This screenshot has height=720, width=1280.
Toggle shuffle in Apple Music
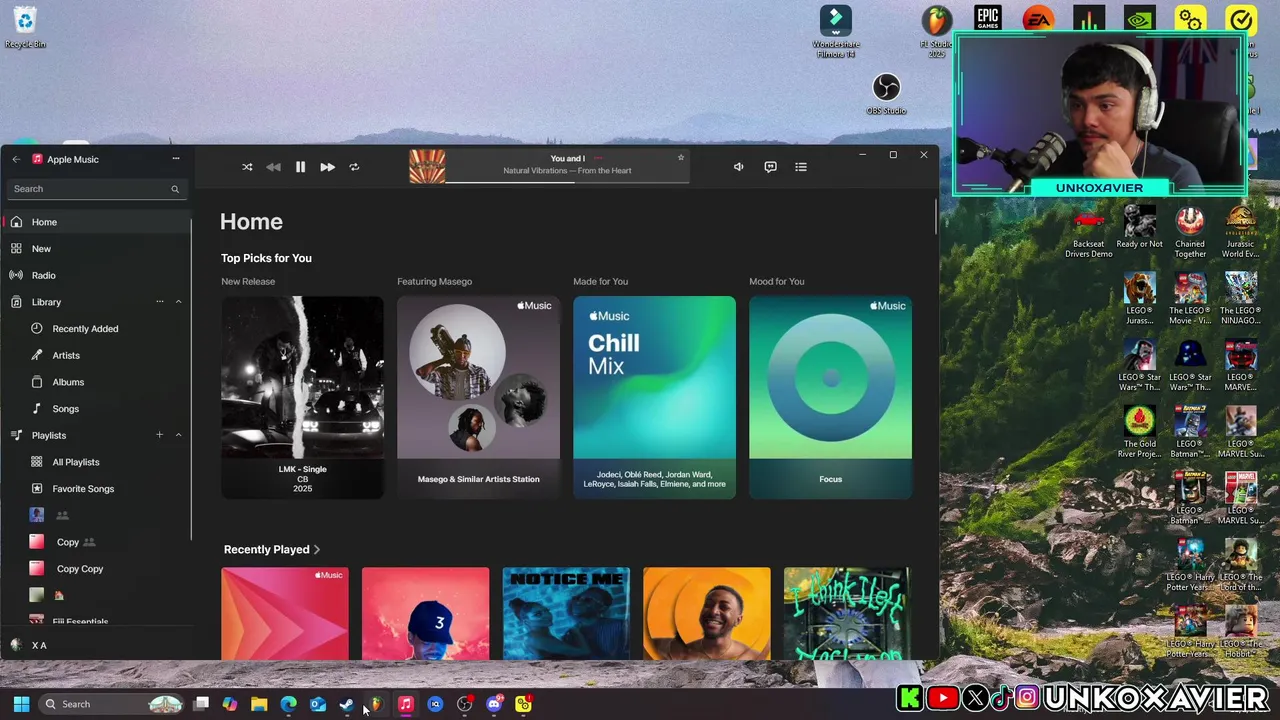tap(247, 167)
